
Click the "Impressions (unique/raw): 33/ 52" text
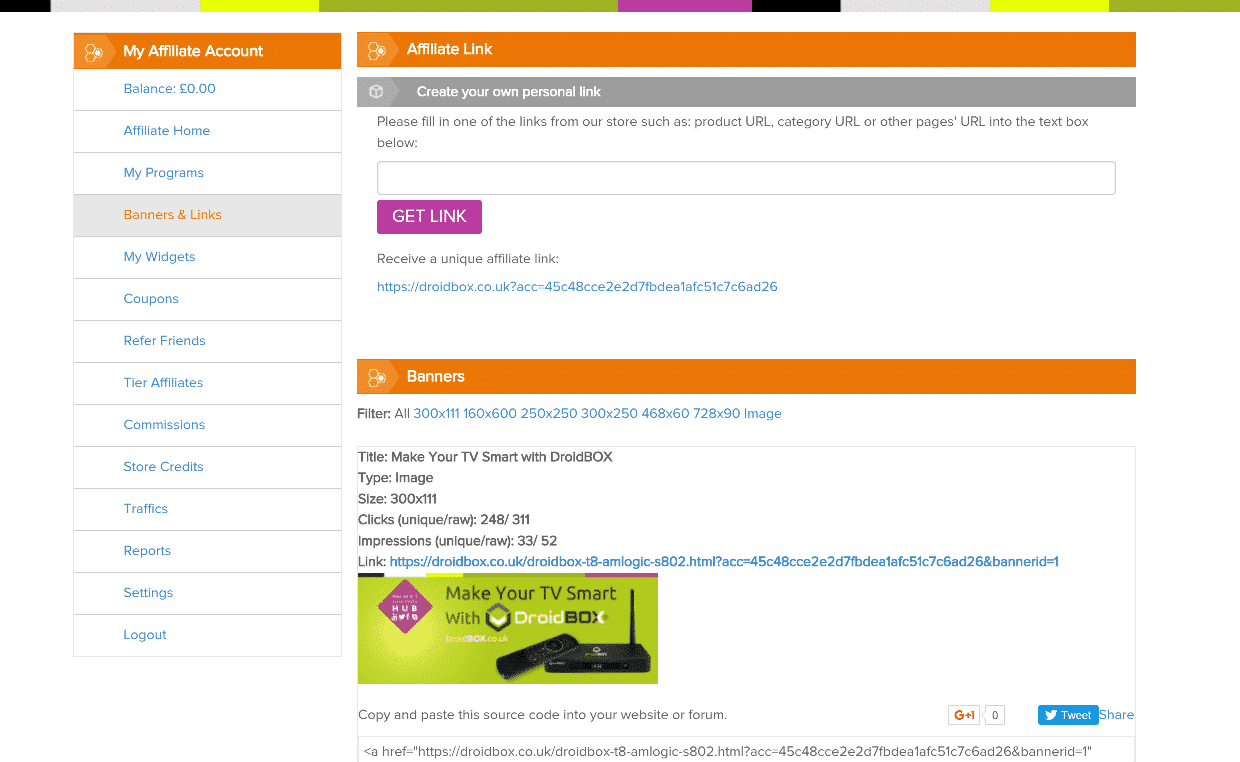pos(457,541)
